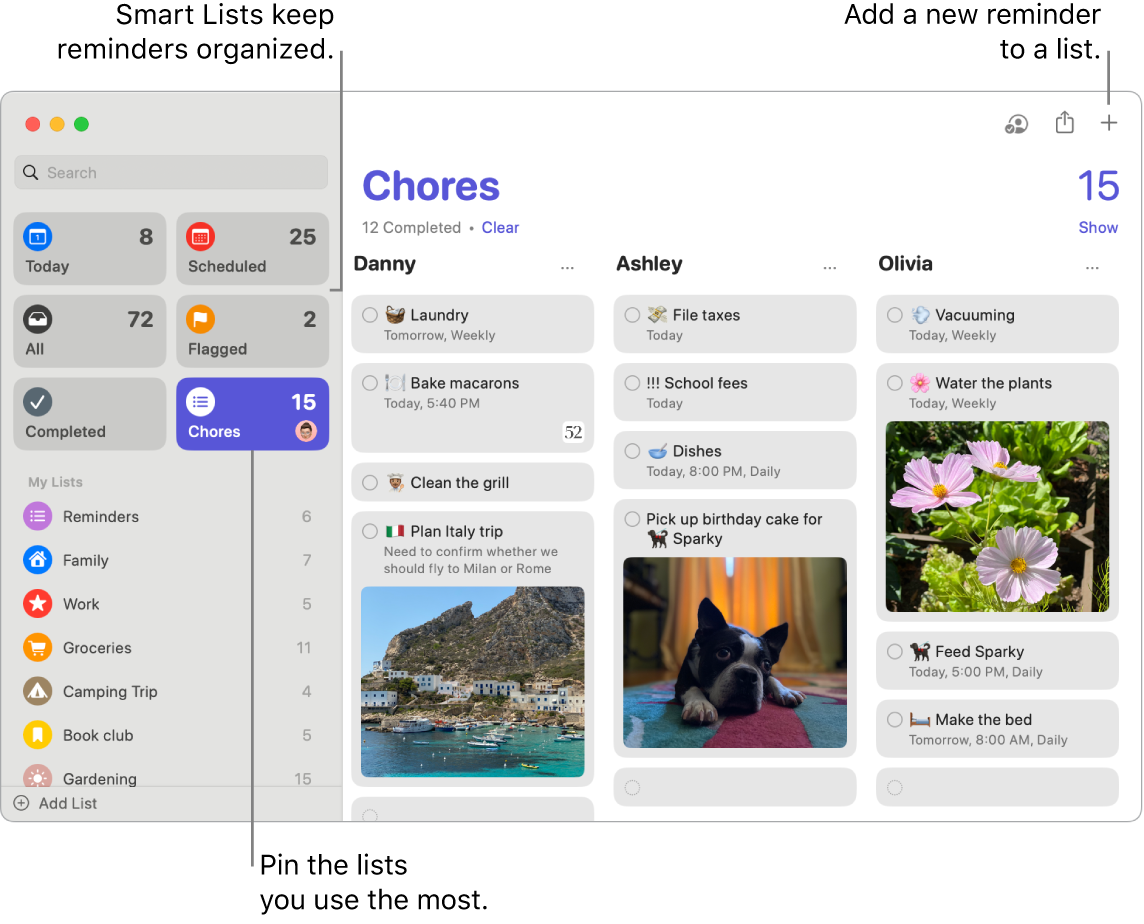1144x924 pixels.
Task: Select the Groceries list icon
Action: pos(36,647)
